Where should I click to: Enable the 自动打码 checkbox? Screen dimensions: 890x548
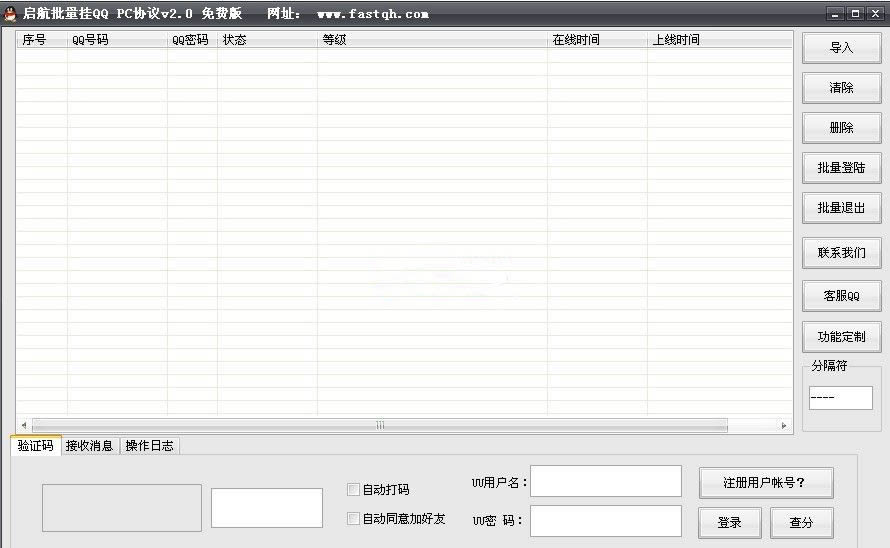pos(353,490)
